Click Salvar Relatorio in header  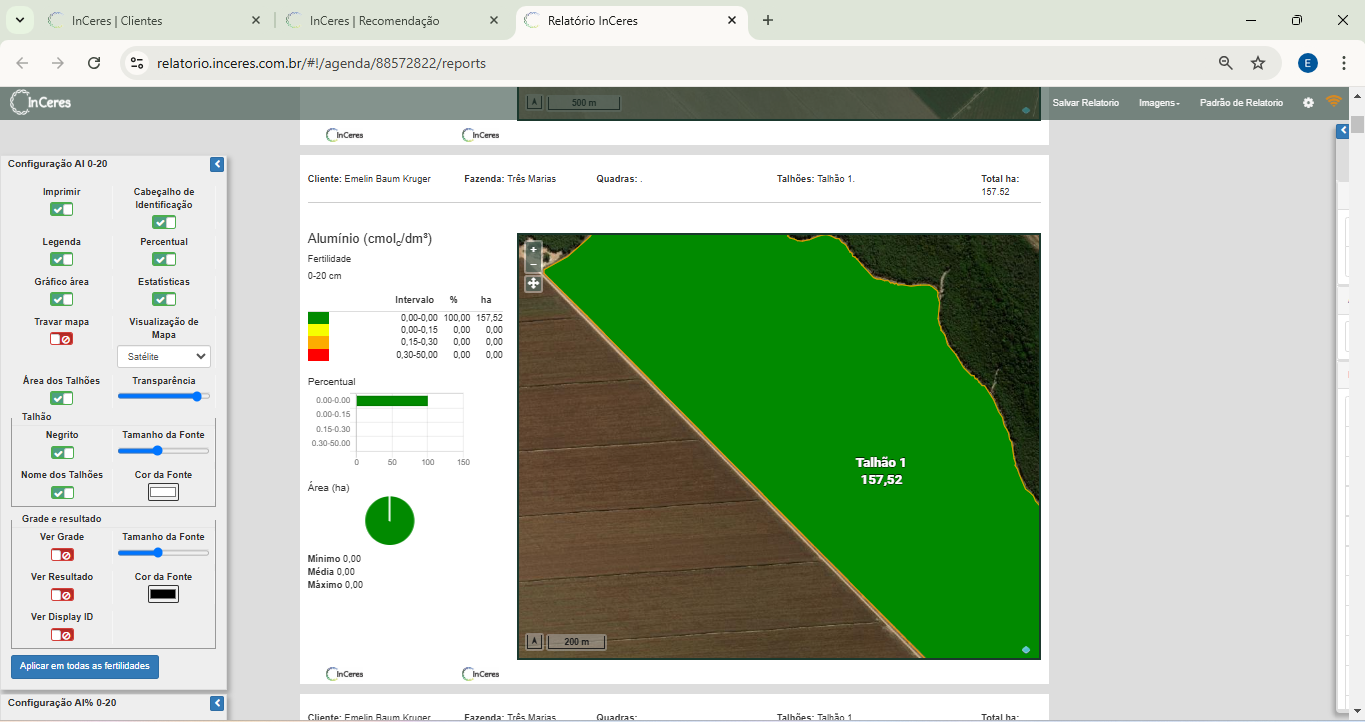coord(1085,103)
